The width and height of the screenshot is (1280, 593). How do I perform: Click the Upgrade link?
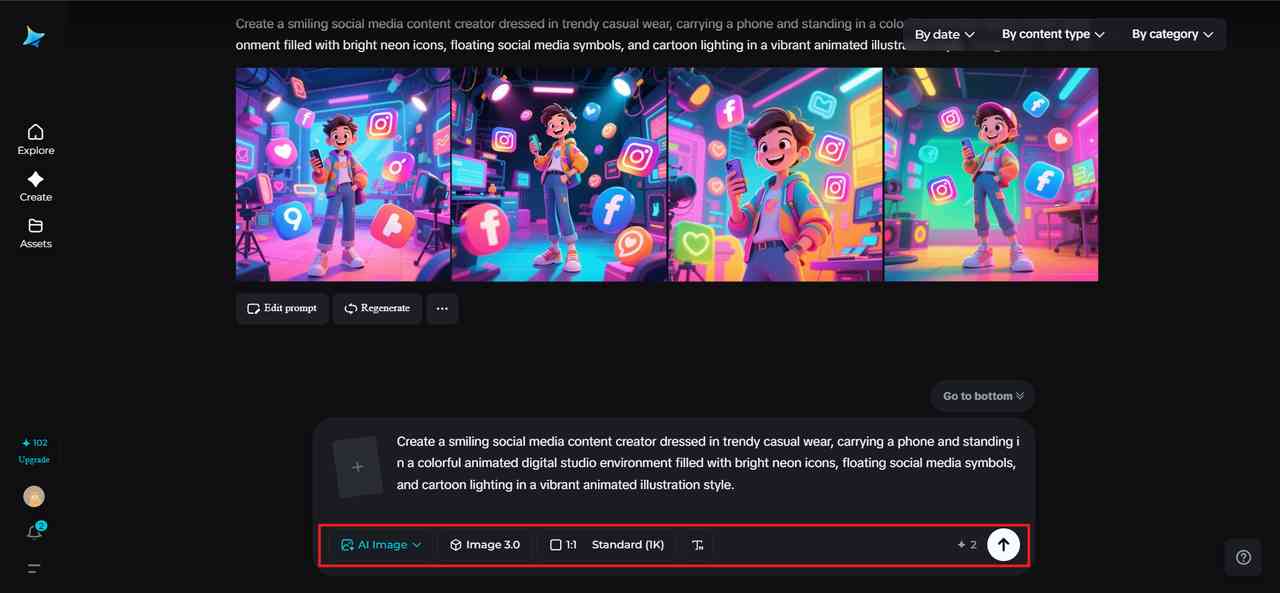(x=34, y=460)
